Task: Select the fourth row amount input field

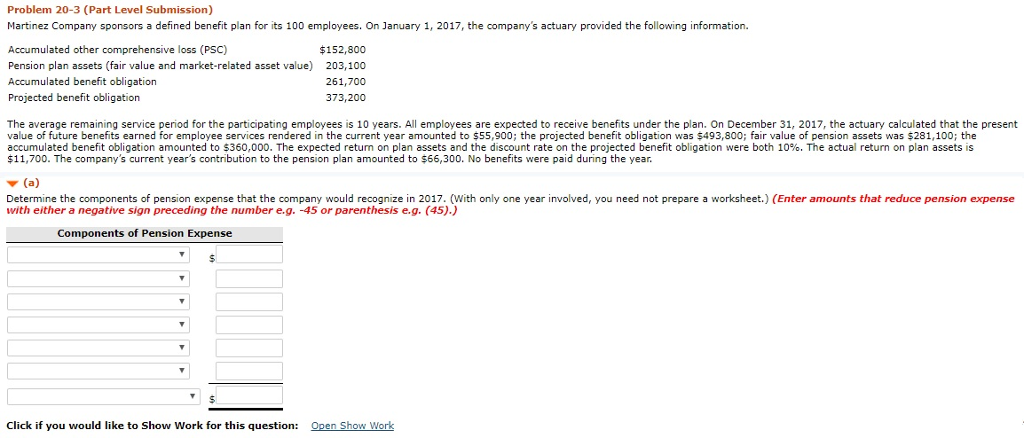Action: click(x=249, y=325)
